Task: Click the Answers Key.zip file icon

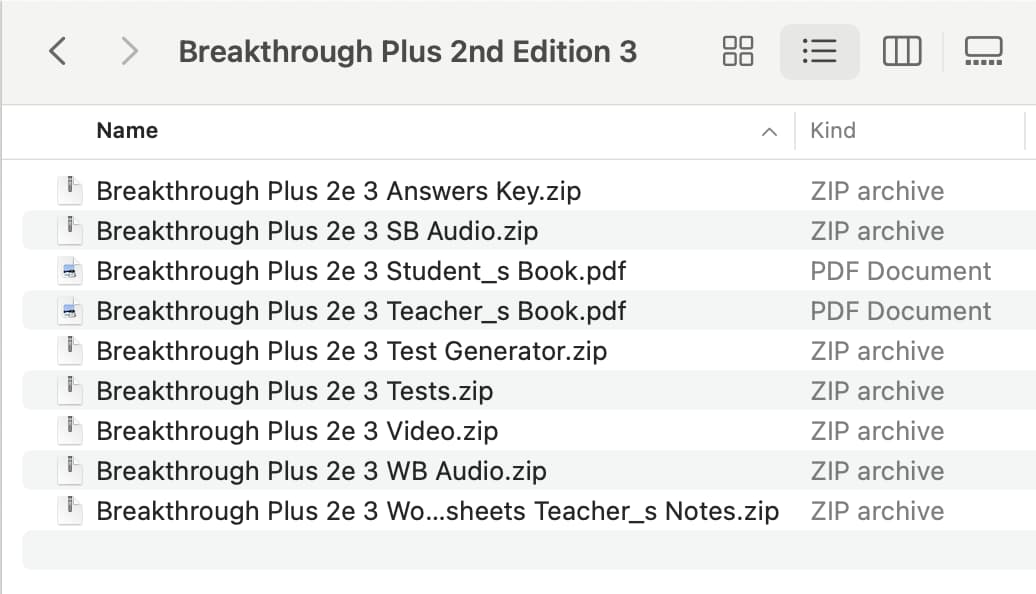Action: pyautogui.click(x=70, y=190)
